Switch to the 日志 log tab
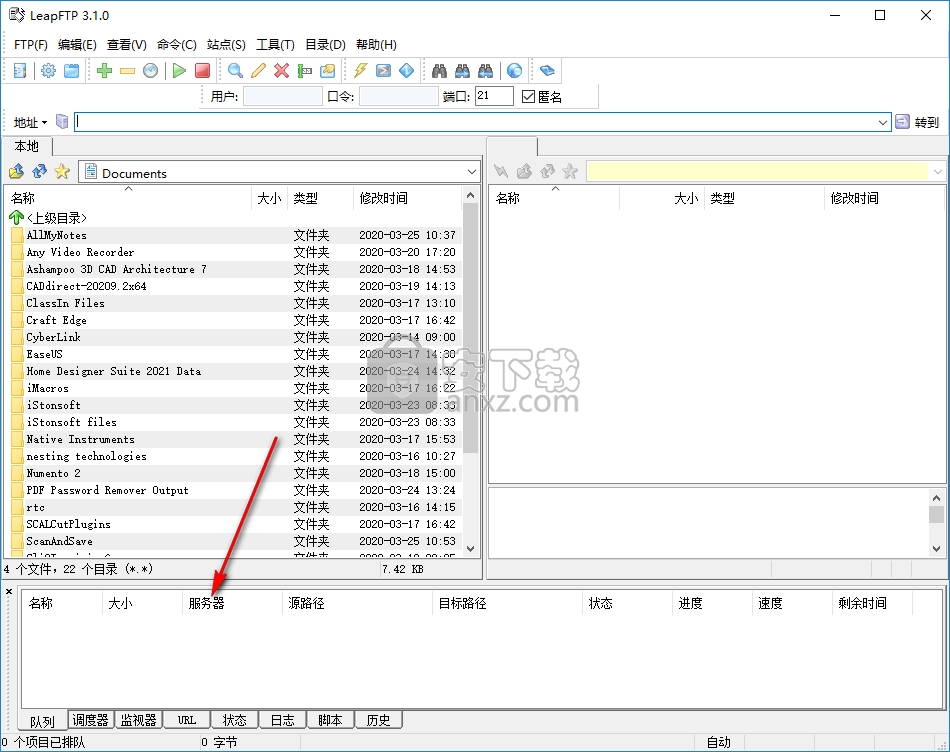The width and height of the screenshot is (950, 752). click(x=283, y=720)
